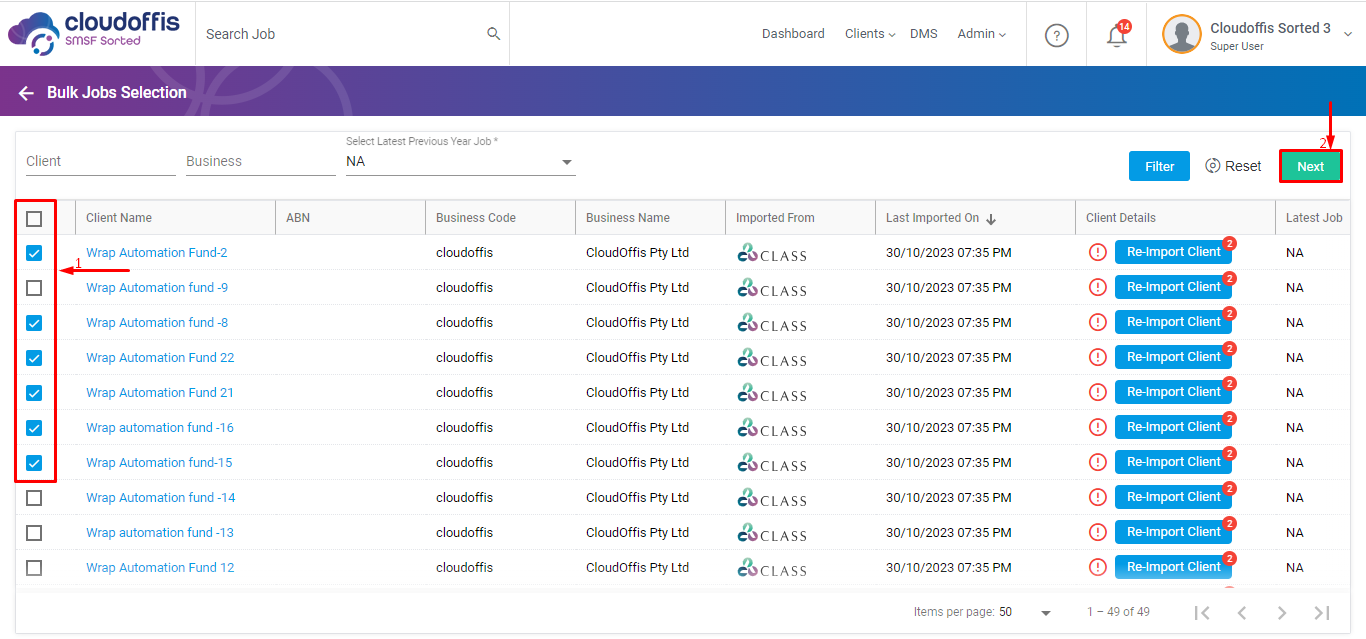This screenshot has width=1366, height=639.
Task: Expand the Clients menu
Action: tap(870, 34)
